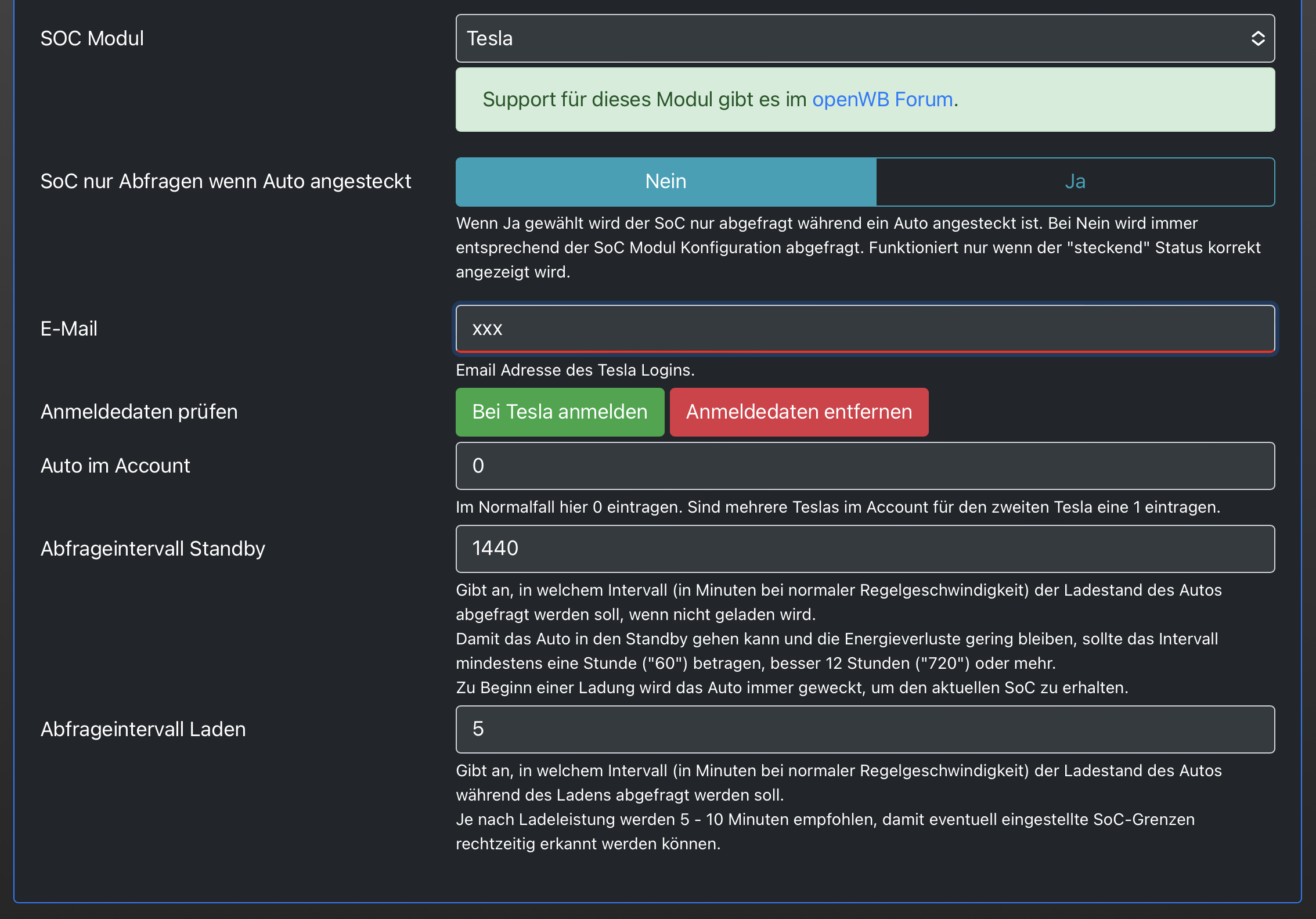This screenshot has width=1316, height=919.
Task: Open the openWB Forum link
Action: point(882,99)
